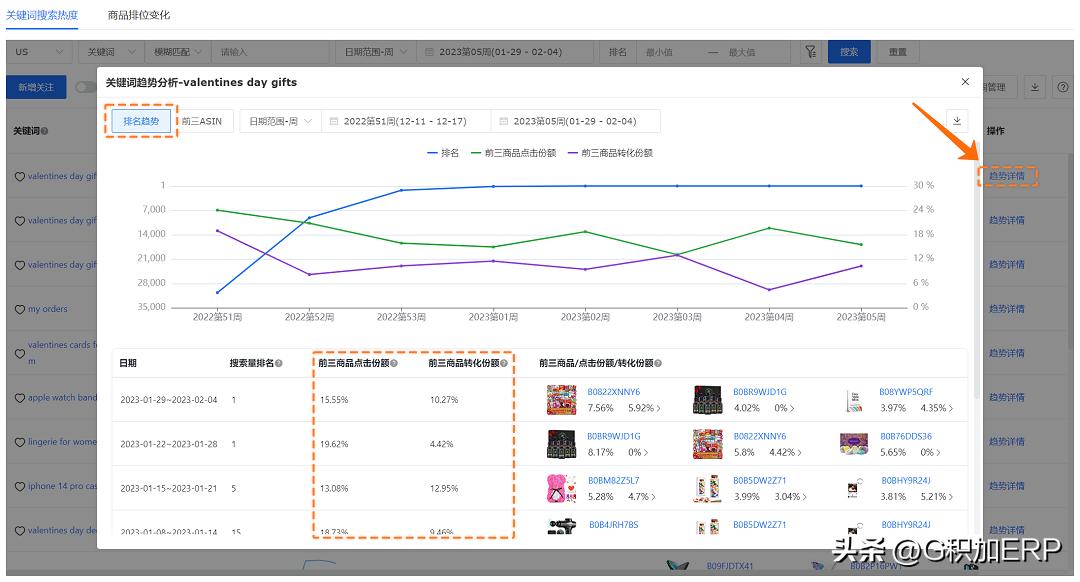Click heart icon beside 'apple watch band'
Image resolution: width=1080 pixels, height=582 pixels.
(x=19, y=398)
